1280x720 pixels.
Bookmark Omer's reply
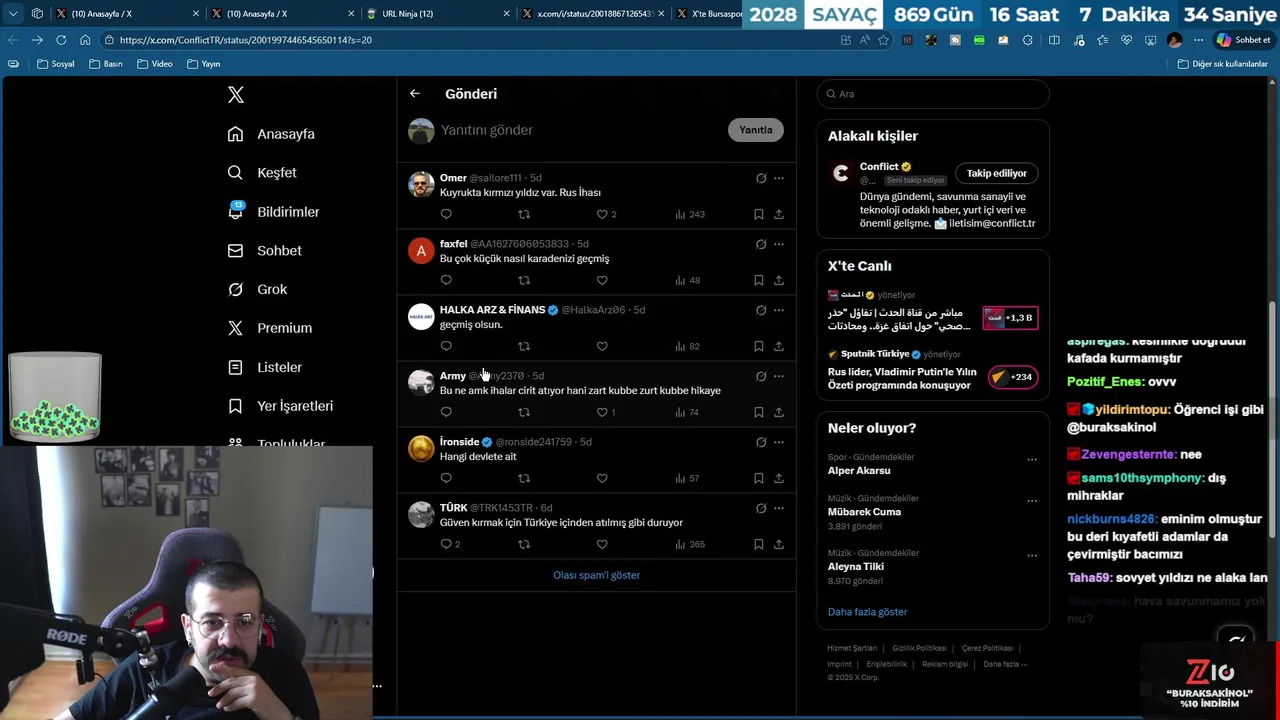click(x=759, y=214)
